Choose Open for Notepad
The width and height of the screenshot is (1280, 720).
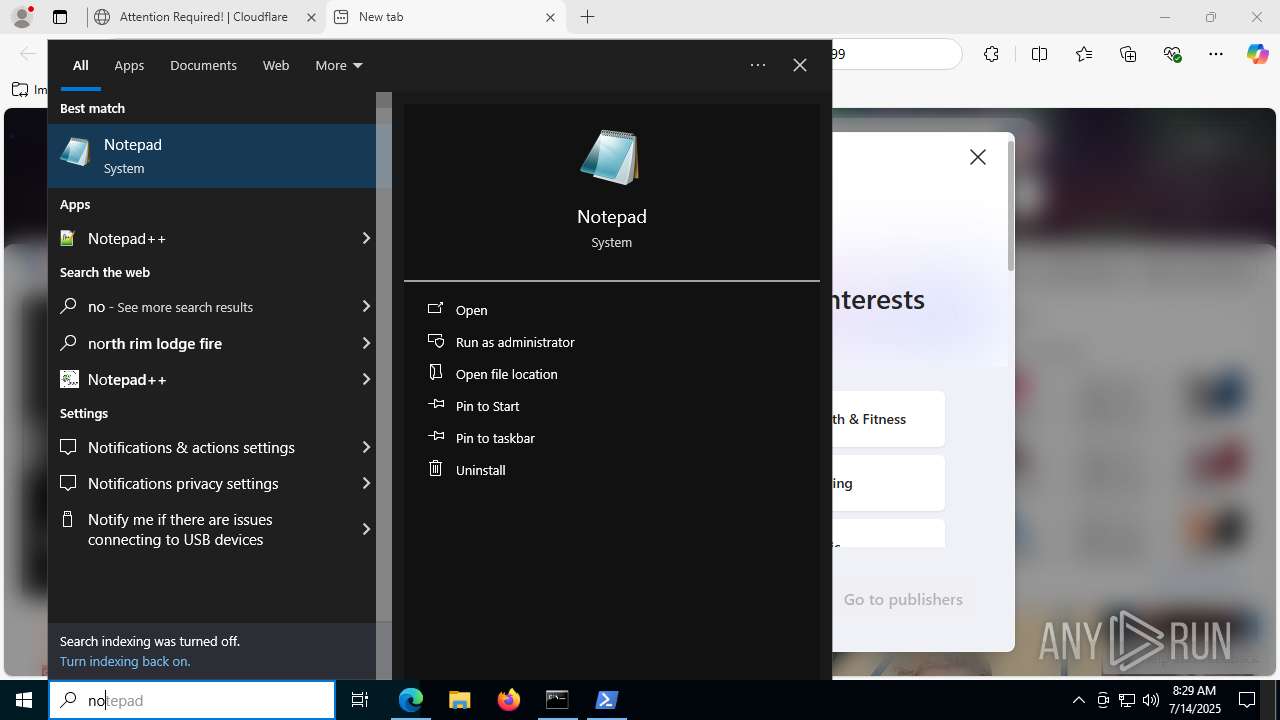tap(472, 310)
